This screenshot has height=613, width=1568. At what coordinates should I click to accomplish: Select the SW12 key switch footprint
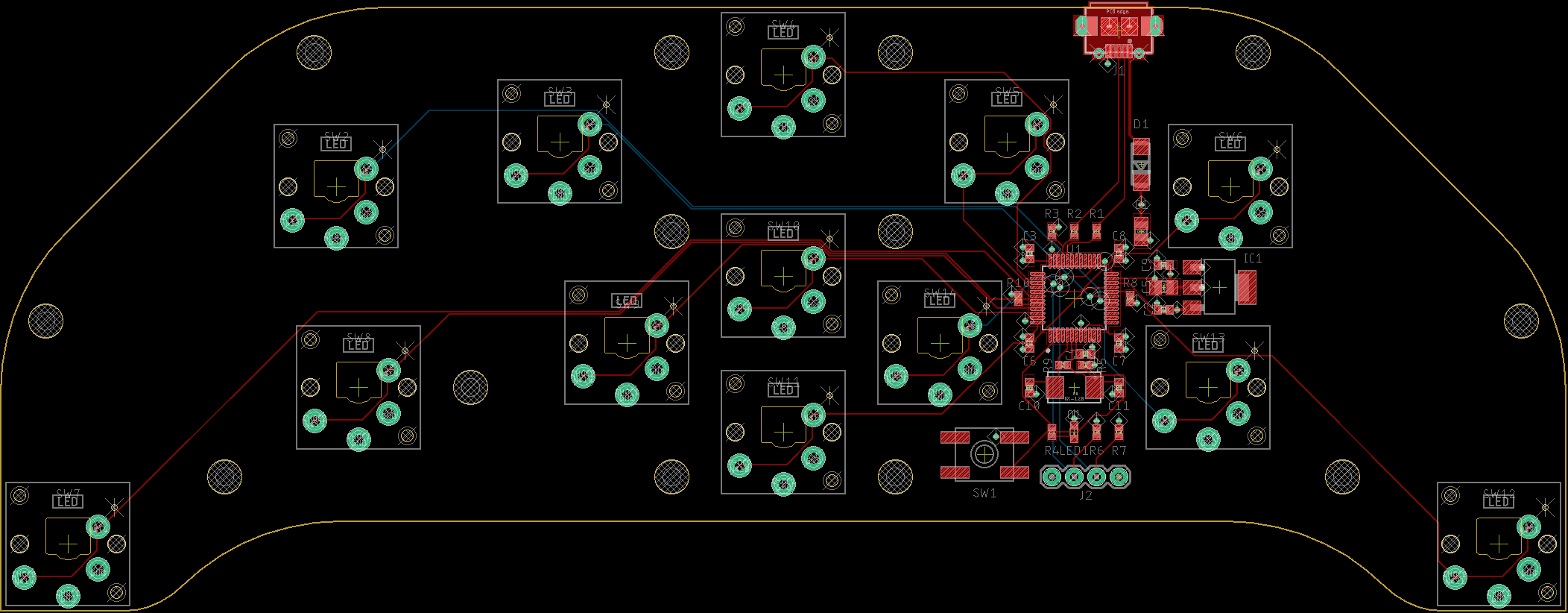coord(1499,544)
